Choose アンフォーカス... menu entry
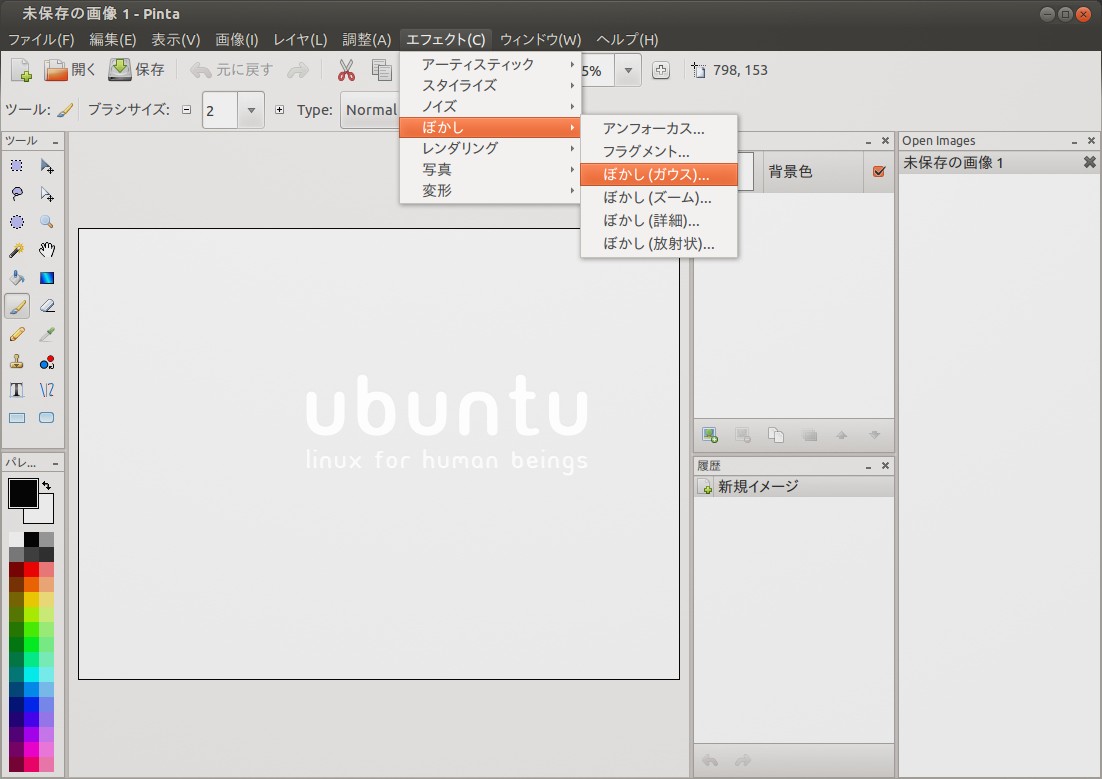Screen dimensions: 1102x779 tap(659, 129)
